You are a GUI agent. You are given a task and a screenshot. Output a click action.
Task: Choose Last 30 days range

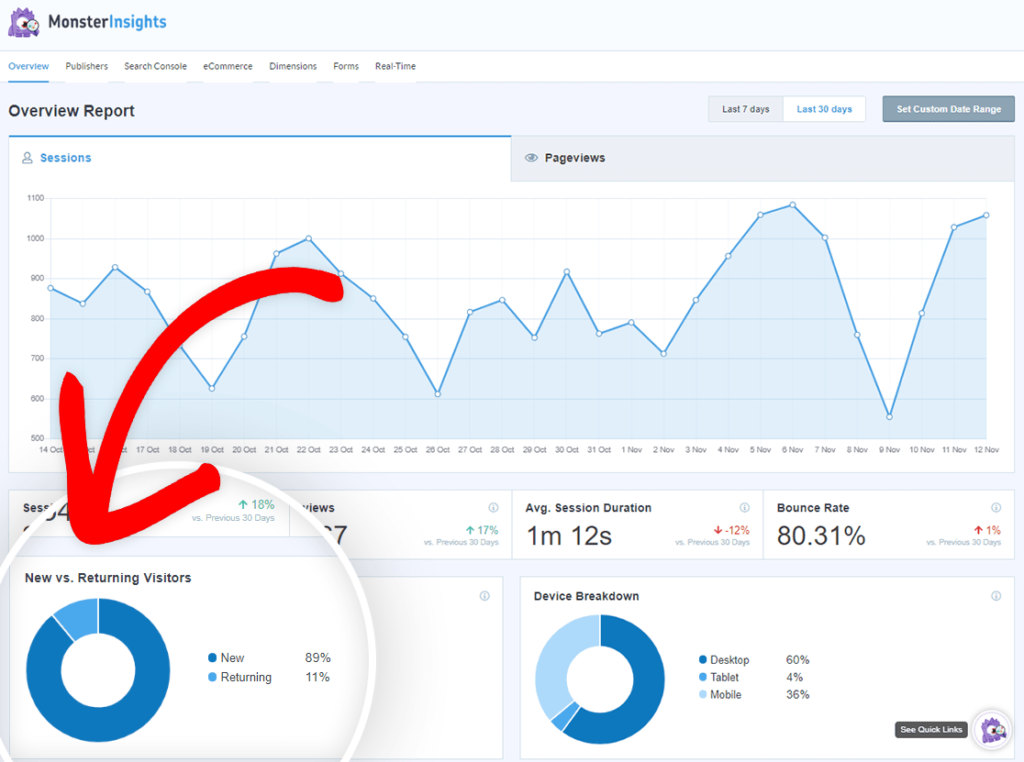tap(824, 109)
